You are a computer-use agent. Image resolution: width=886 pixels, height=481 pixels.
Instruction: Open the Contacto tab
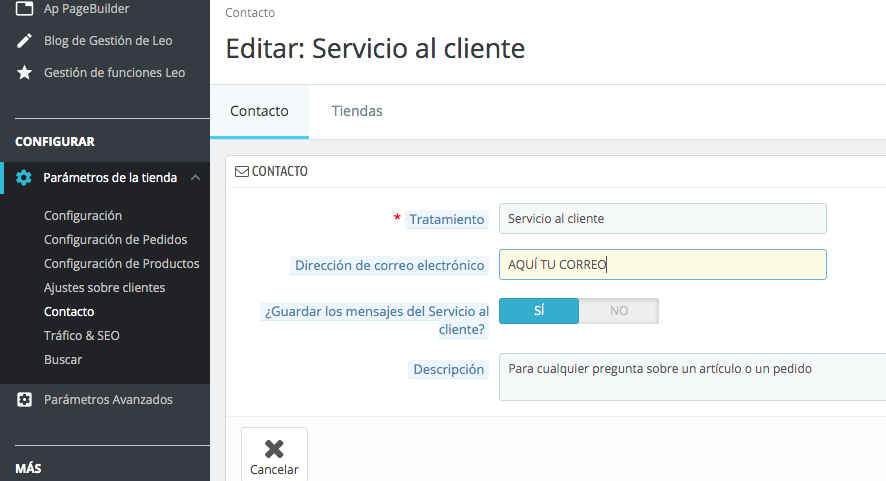(259, 111)
